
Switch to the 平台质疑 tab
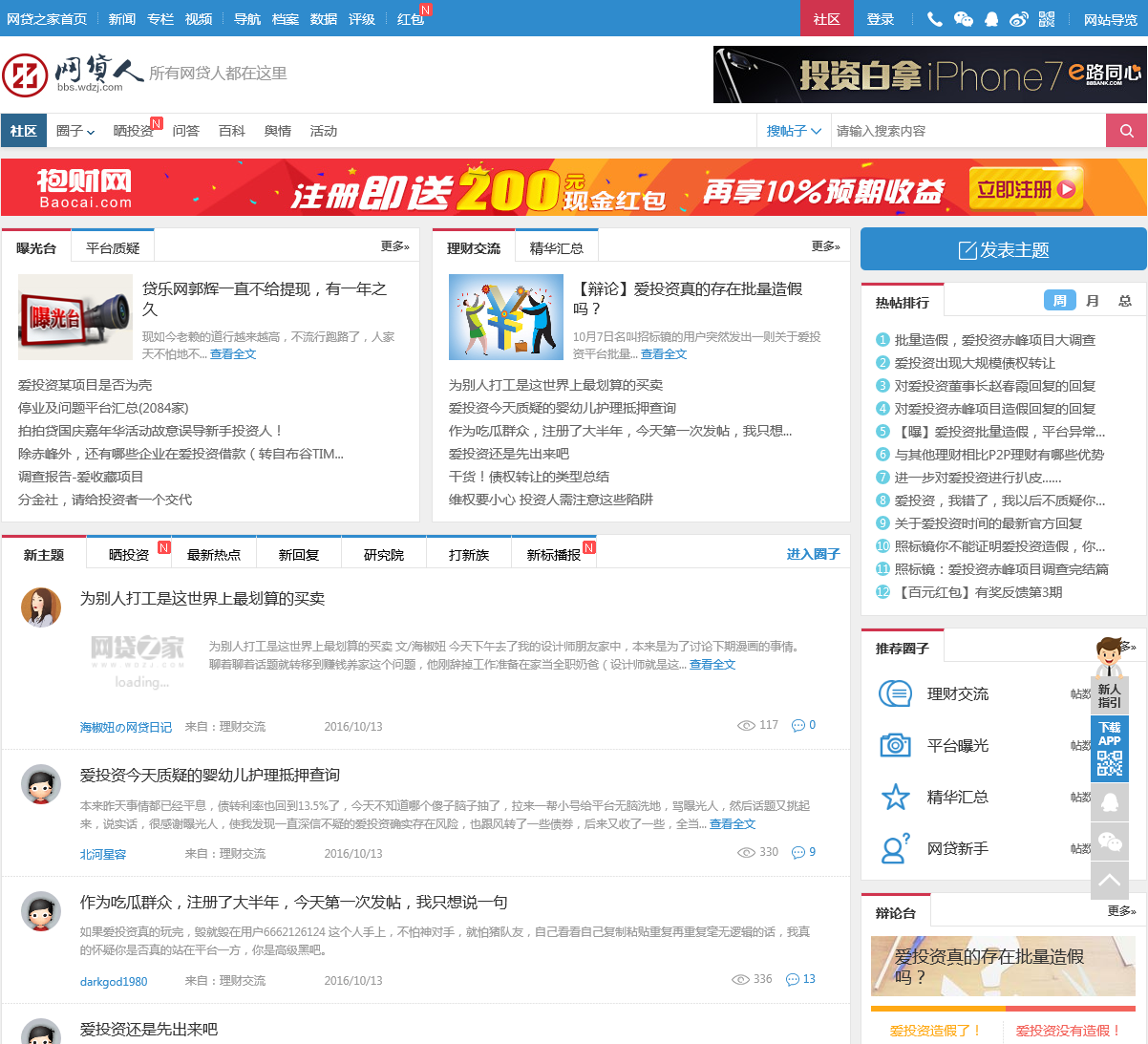pyautogui.click(x=113, y=247)
